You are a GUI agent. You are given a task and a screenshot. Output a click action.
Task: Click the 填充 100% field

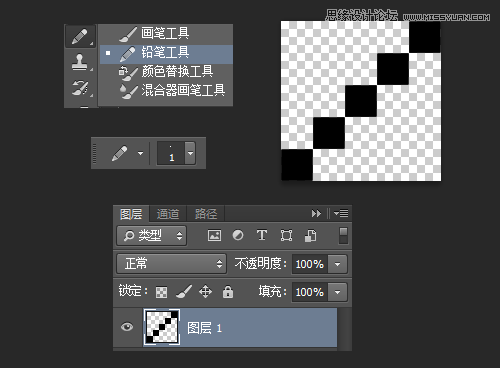[310, 292]
